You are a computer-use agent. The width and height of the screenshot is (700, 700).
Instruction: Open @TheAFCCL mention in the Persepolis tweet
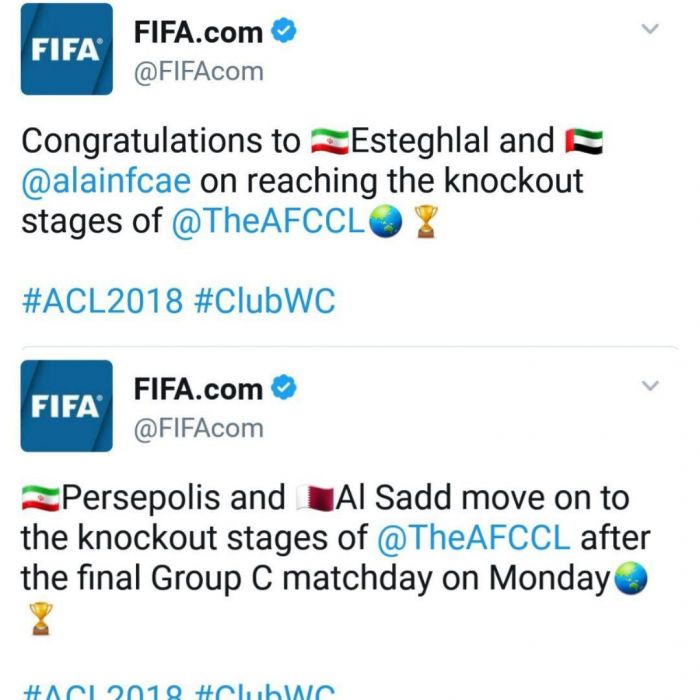point(473,538)
